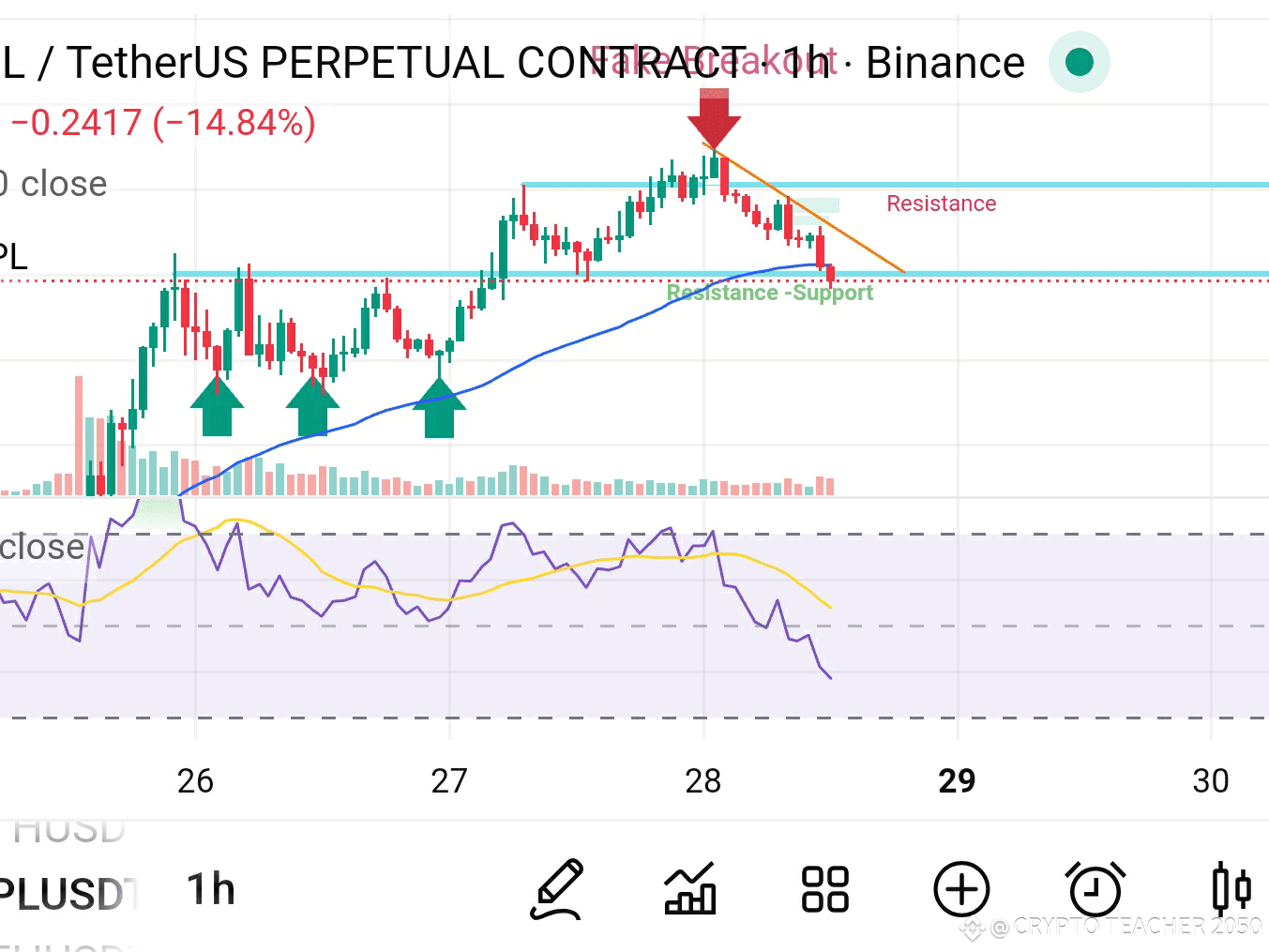This screenshot has height=952, width=1269.
Task: Click the 28 label on the time axis
Action: [x=704, y=779]
